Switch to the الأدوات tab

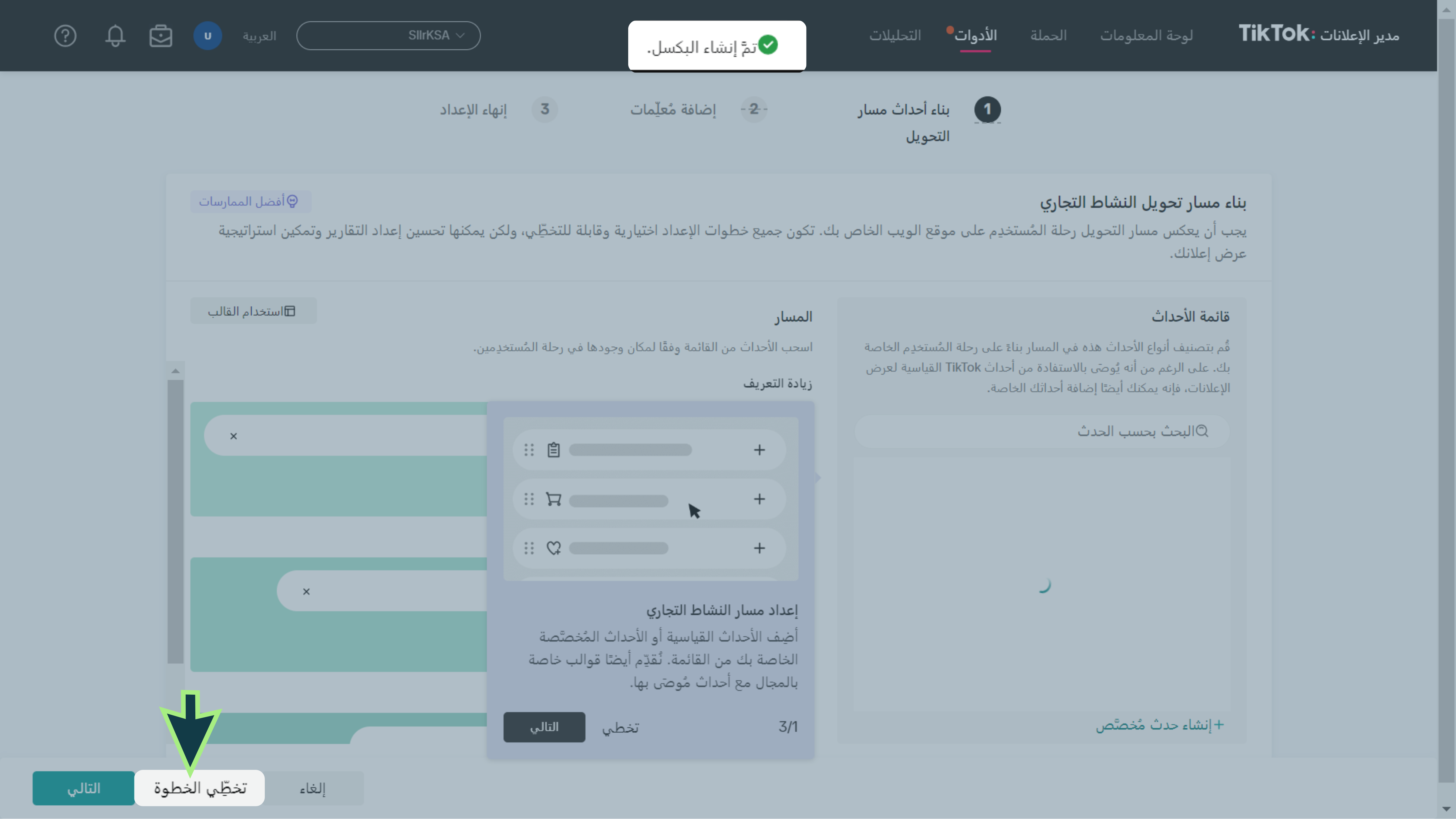pos(975,35)
